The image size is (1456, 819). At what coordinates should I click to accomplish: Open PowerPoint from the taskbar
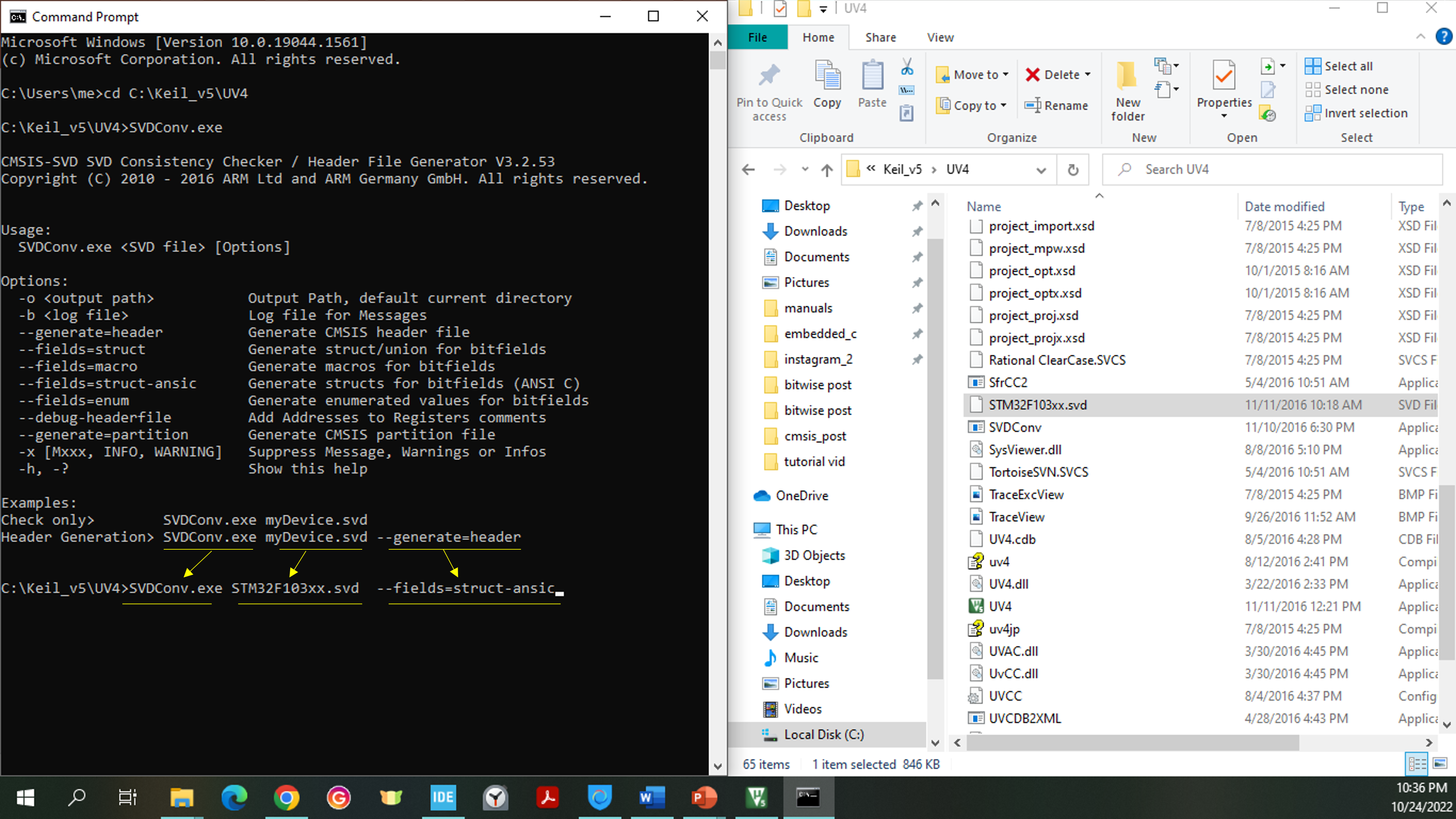[x=704, y=797]
